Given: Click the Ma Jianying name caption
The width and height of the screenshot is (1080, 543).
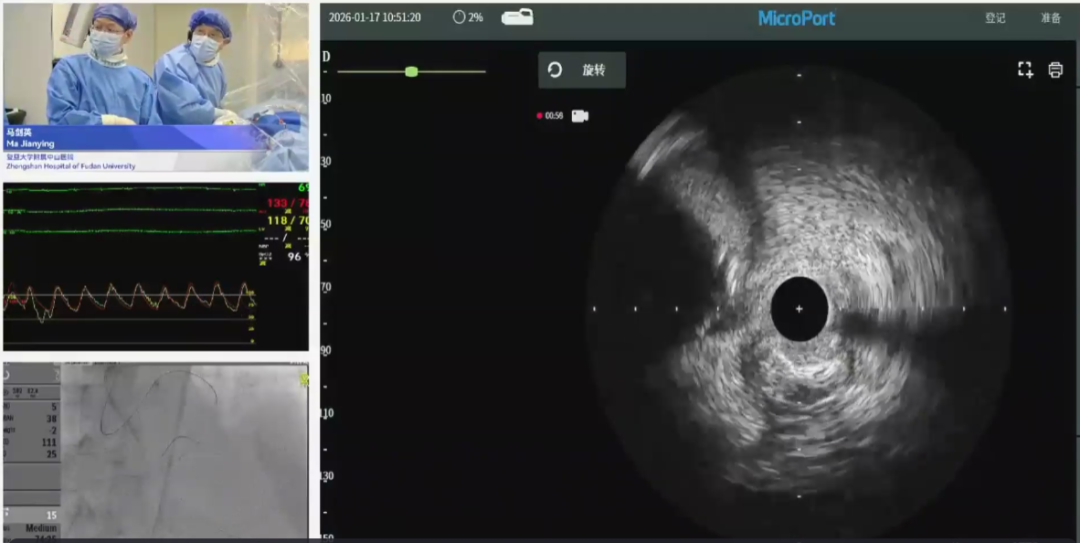Looking at the screenshot, I should coord(30,144).
